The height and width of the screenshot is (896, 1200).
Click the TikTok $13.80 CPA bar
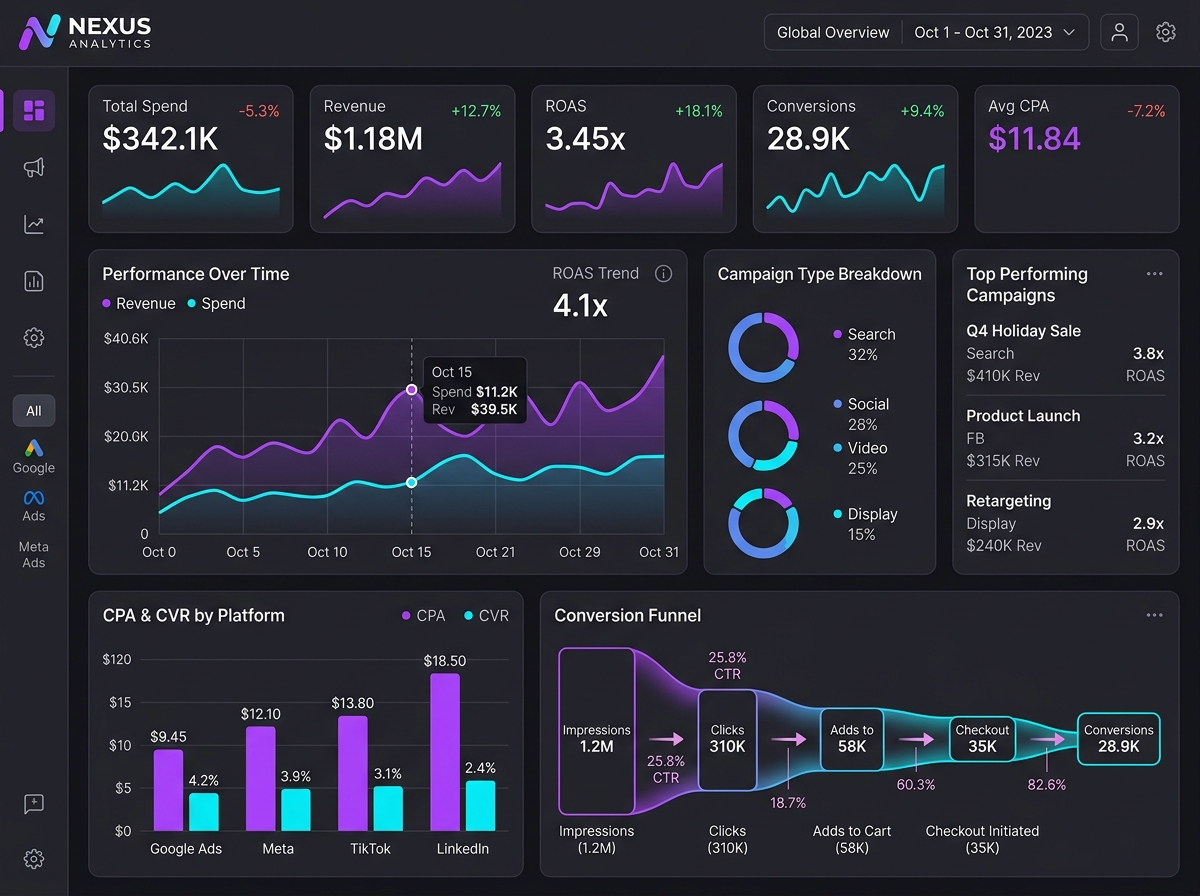(x=353, y=773)
